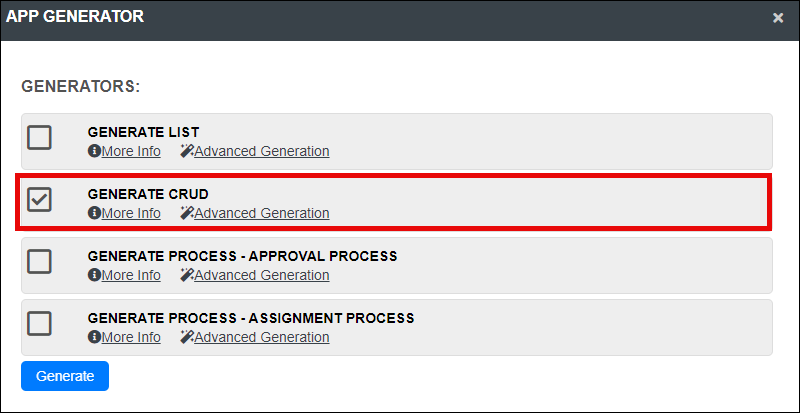Click the wand icon under Approval Process
Screen dimensions: 800x413
click(x=187, y=275)
